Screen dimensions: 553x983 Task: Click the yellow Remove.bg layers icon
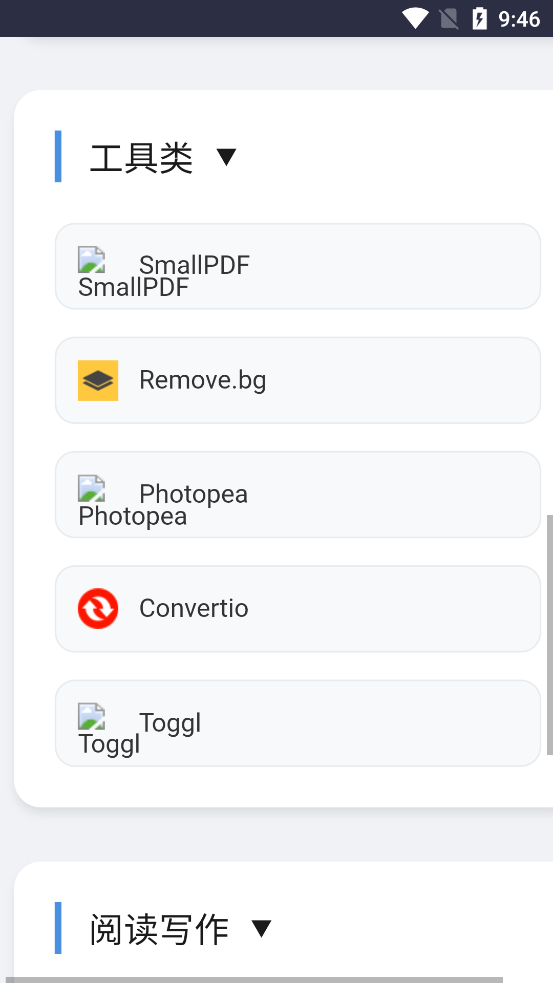[98, 380]
